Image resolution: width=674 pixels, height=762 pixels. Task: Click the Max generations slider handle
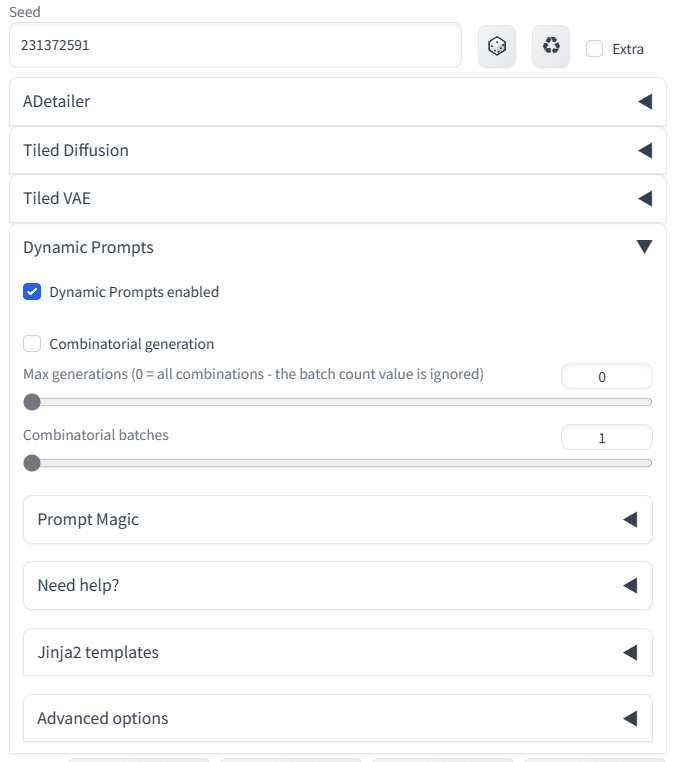pyautogui.click(x=32, y=402)
